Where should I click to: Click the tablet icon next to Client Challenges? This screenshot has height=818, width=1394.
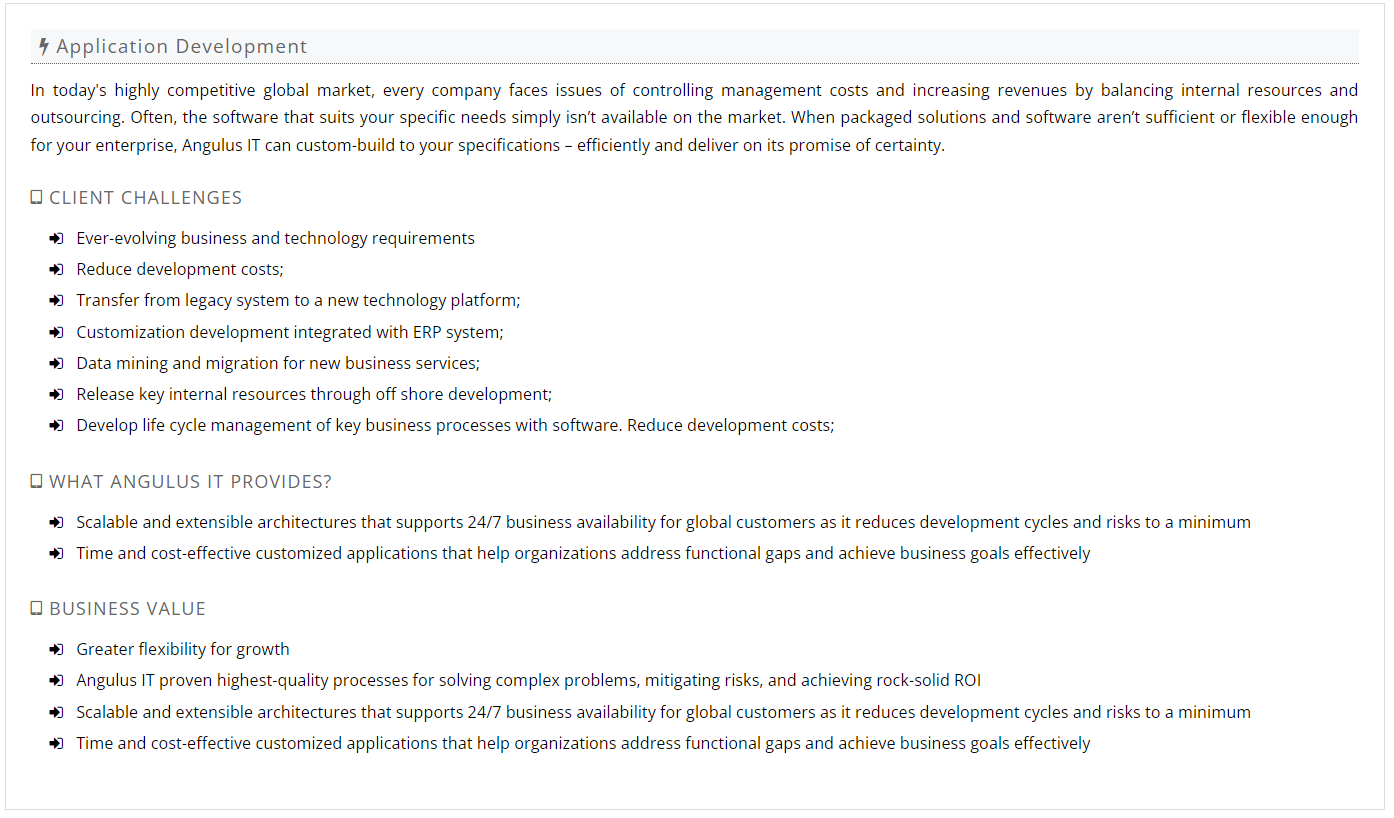(37, 198)
